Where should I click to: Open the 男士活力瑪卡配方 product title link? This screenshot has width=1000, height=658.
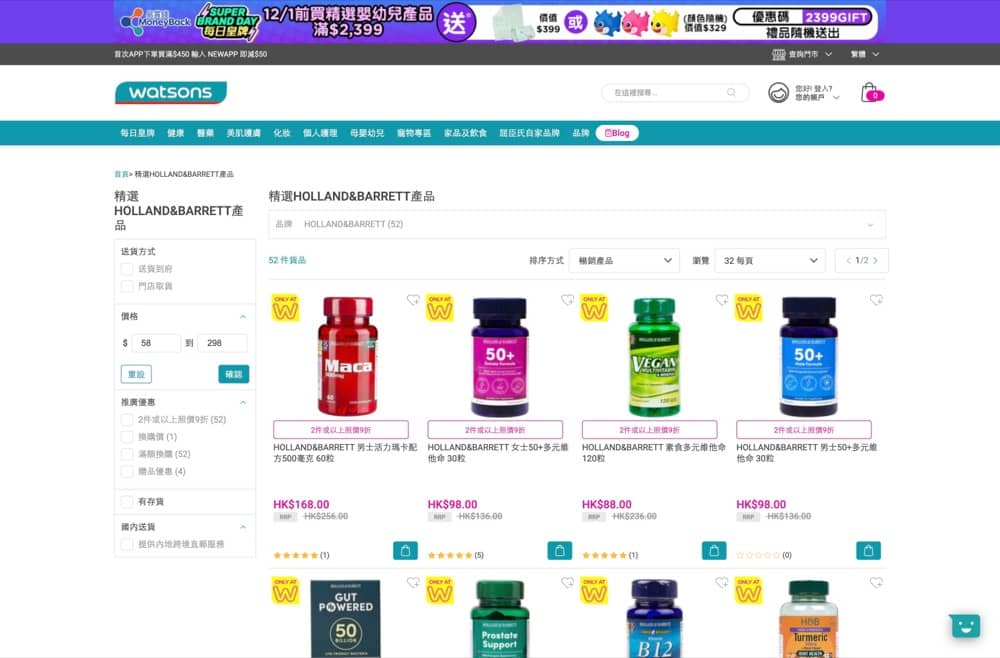coord(345,453)
